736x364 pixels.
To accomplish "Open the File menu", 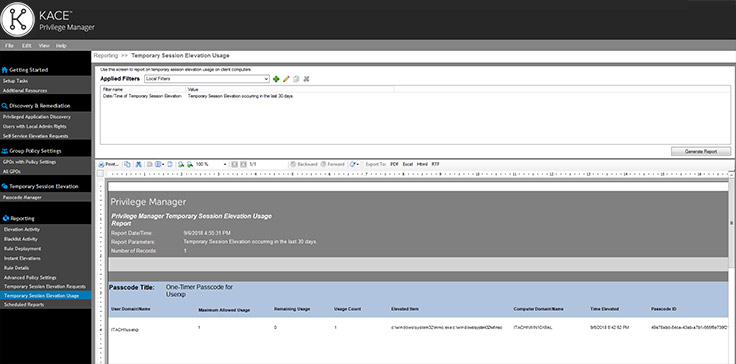I will click(x=9, y=46).
